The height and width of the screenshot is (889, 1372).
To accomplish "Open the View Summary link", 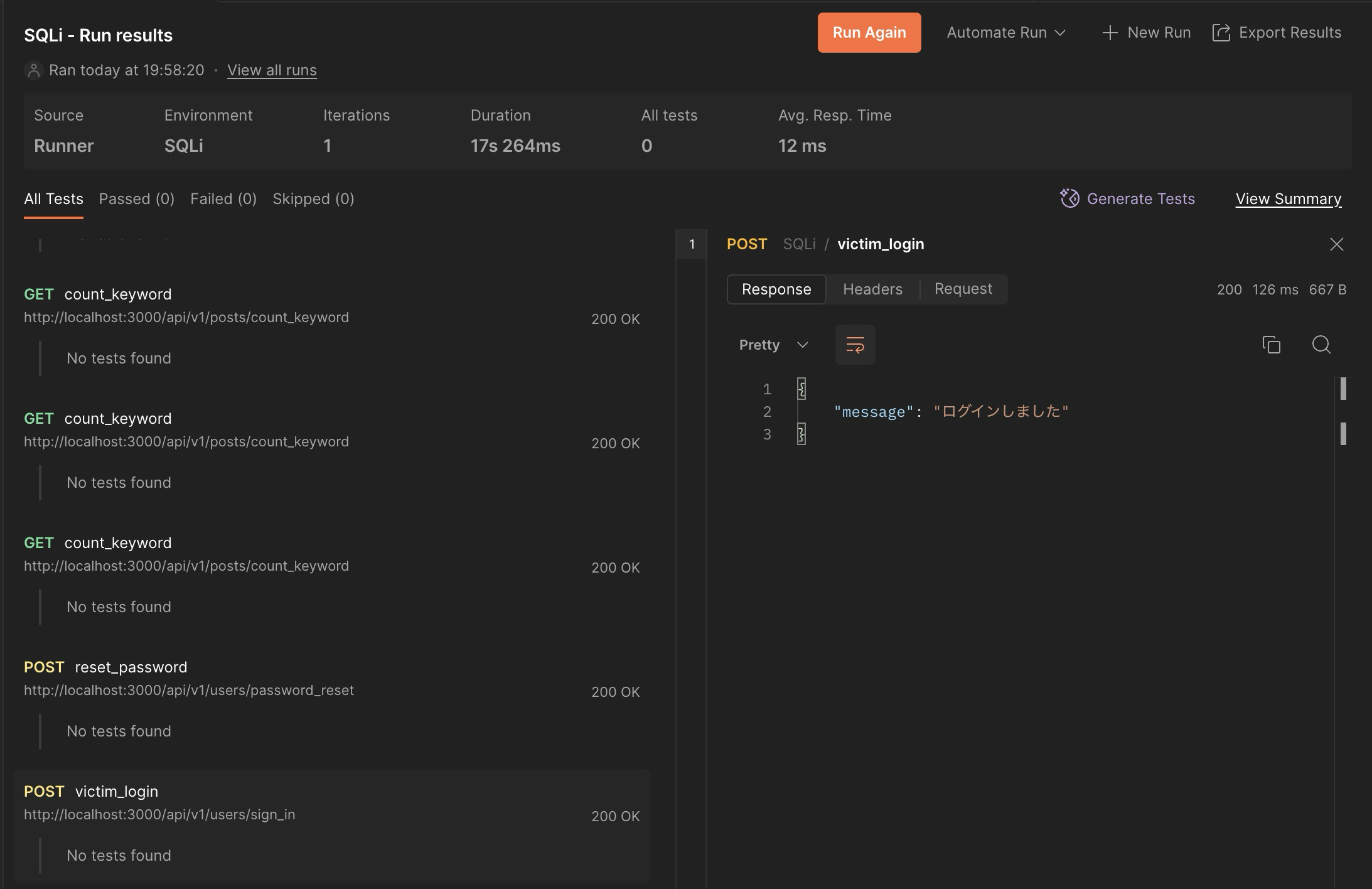I will pos(1288,199).
